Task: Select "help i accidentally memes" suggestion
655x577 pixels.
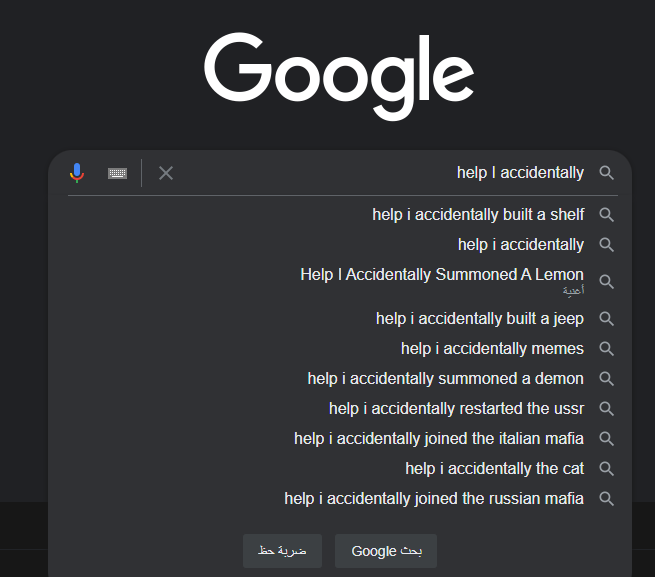Action: [x=492, y=349]
